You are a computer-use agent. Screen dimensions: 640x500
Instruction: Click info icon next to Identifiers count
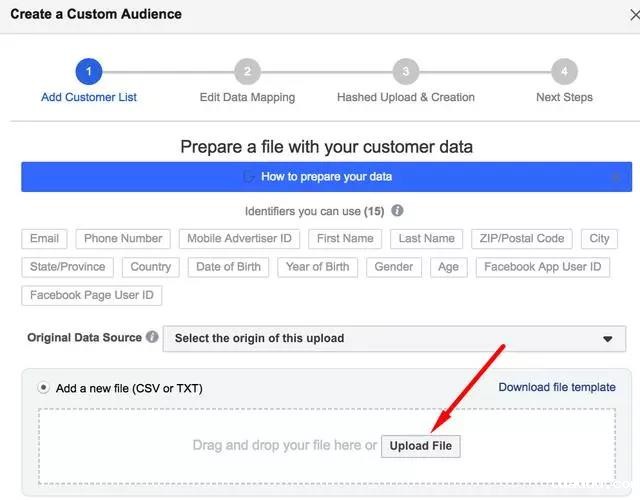pos(398,211)
